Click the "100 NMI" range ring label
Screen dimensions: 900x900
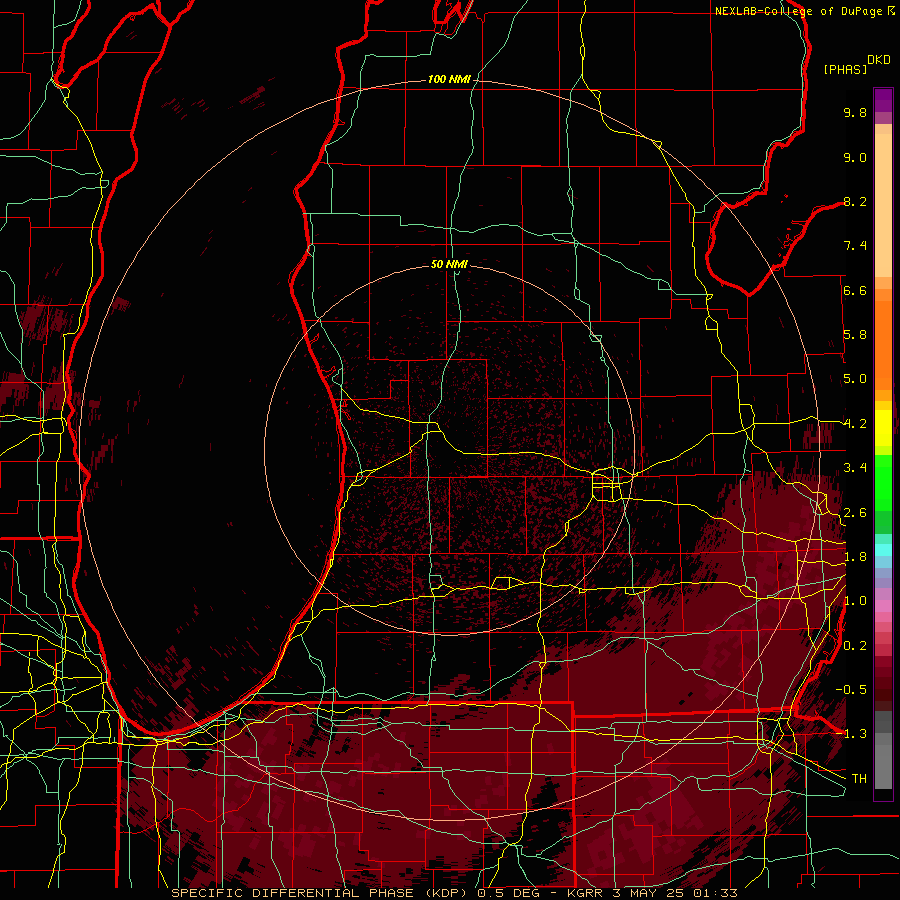coord(449,79)
